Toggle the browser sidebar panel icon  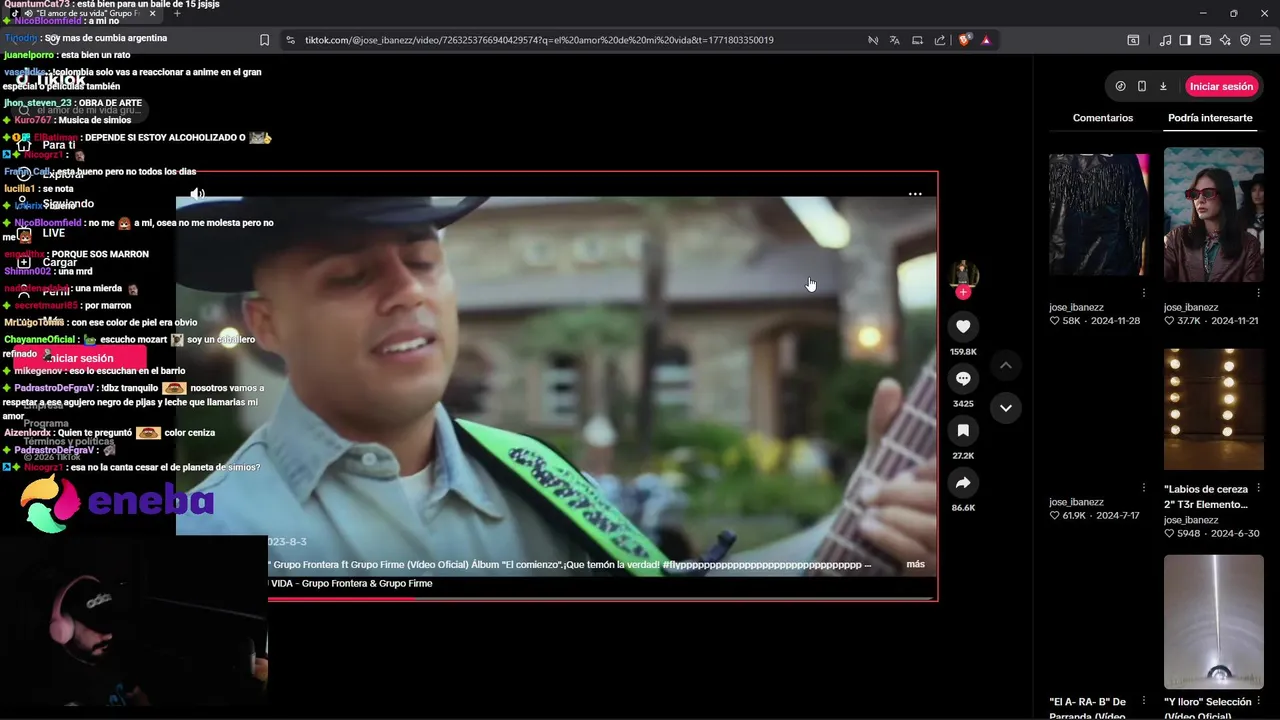click(x=1185, y=40)
